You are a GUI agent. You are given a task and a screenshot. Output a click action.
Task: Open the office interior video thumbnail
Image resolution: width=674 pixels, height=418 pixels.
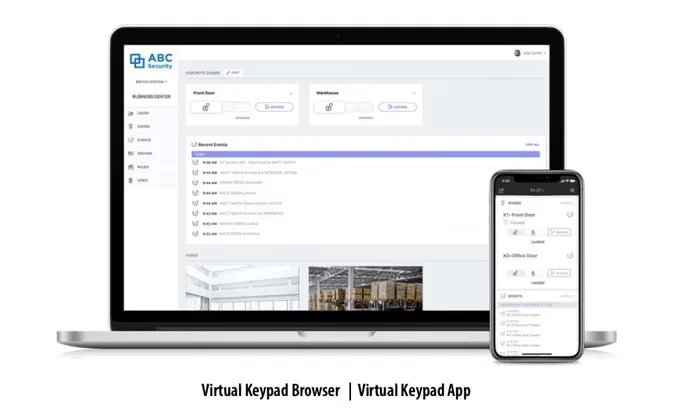242,288
